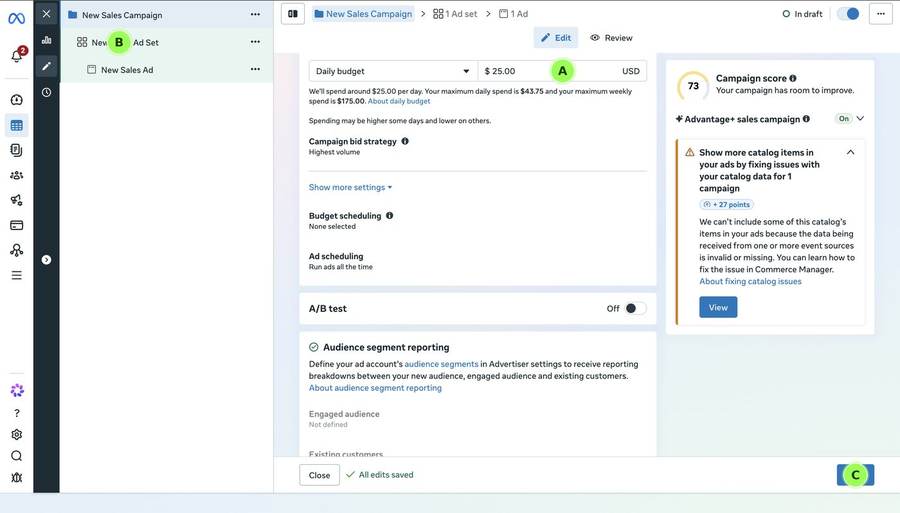Image resolution: width=900 pixels, height=513 pixels.
Task: Click info icon beside Campaign score
Action: (793, 78)
